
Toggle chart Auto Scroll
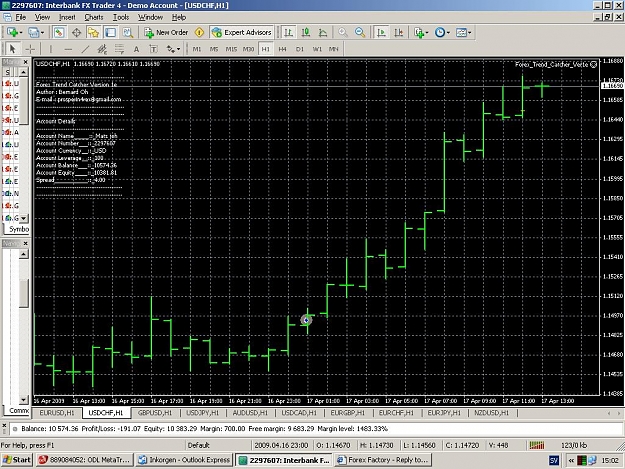pyautogui.click(x=381, y=33)
